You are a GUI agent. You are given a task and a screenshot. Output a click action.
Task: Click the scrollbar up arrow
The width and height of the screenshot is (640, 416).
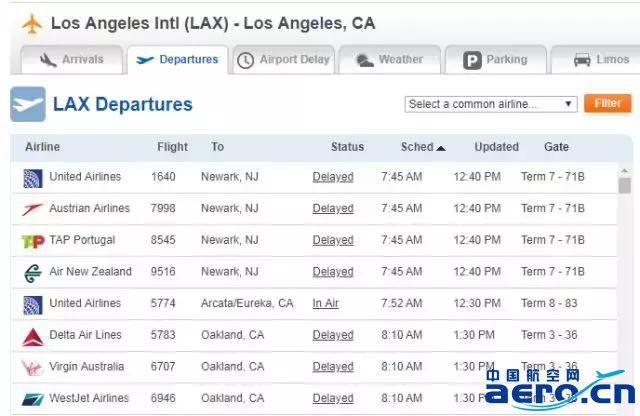click(x=624, y=171)
